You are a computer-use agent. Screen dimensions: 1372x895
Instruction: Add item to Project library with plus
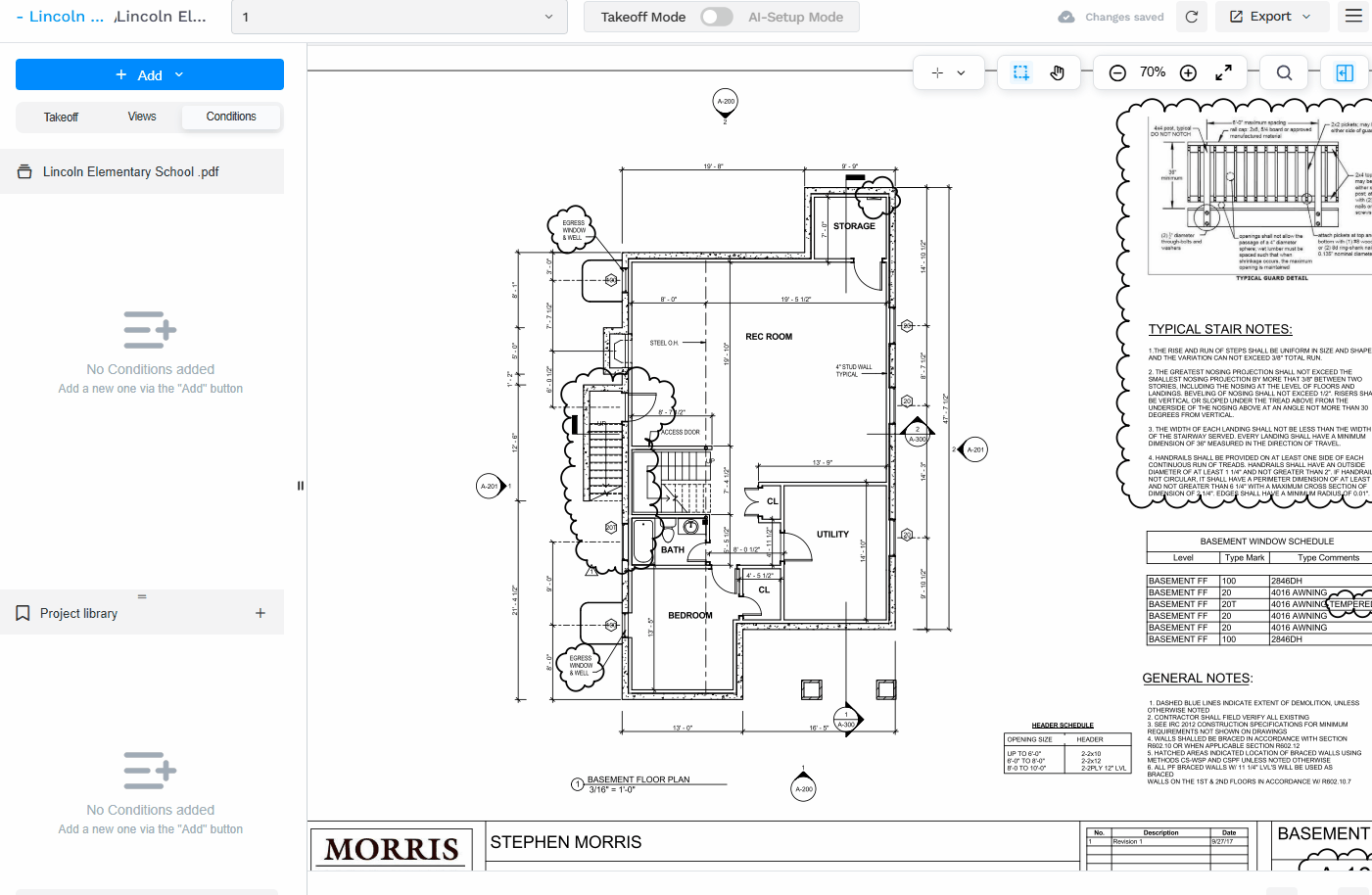pyautogui.click(x=260, y=613)
